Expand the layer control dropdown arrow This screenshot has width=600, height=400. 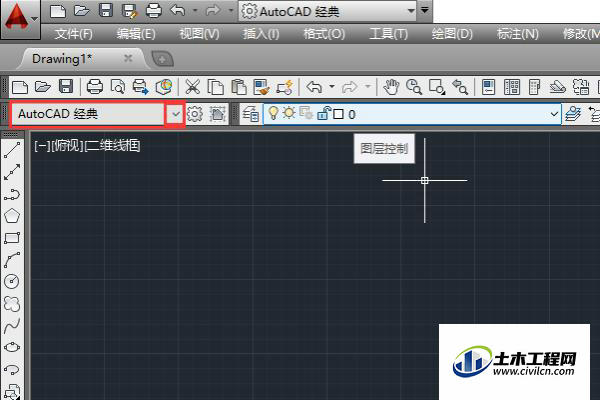pyautogui.click(x=554, y=114)
